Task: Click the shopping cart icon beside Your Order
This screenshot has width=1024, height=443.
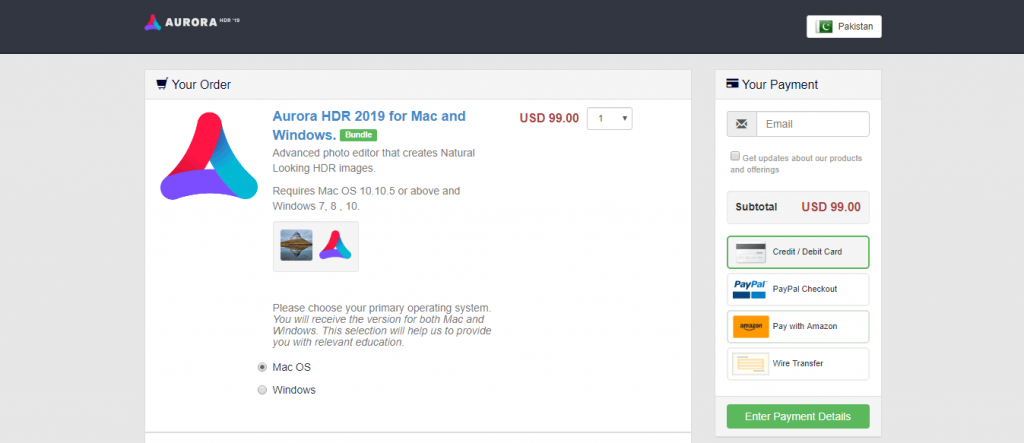Action: click(162, 84)
